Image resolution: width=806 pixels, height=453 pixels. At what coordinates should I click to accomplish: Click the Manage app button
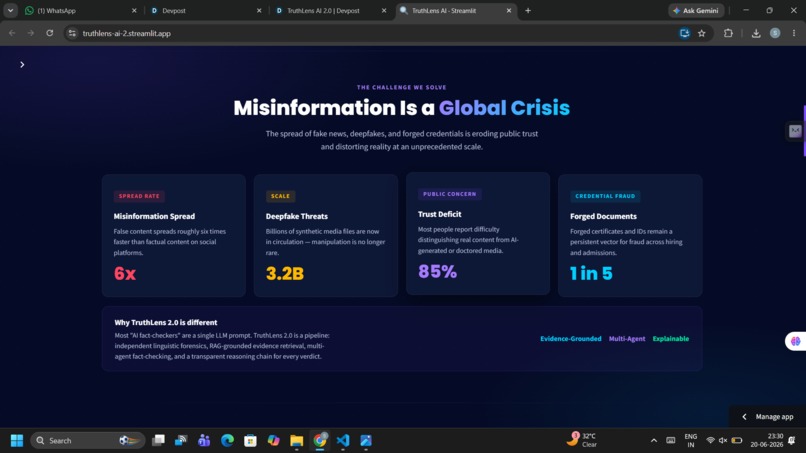point(768,416)
